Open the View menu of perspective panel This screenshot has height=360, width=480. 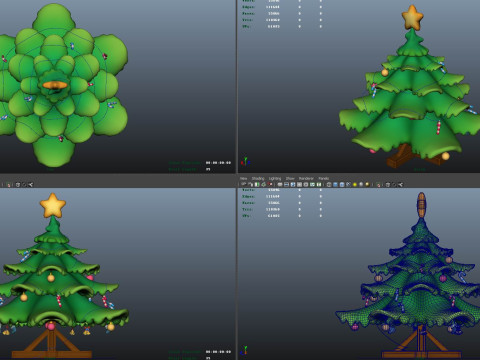[243, 178]
